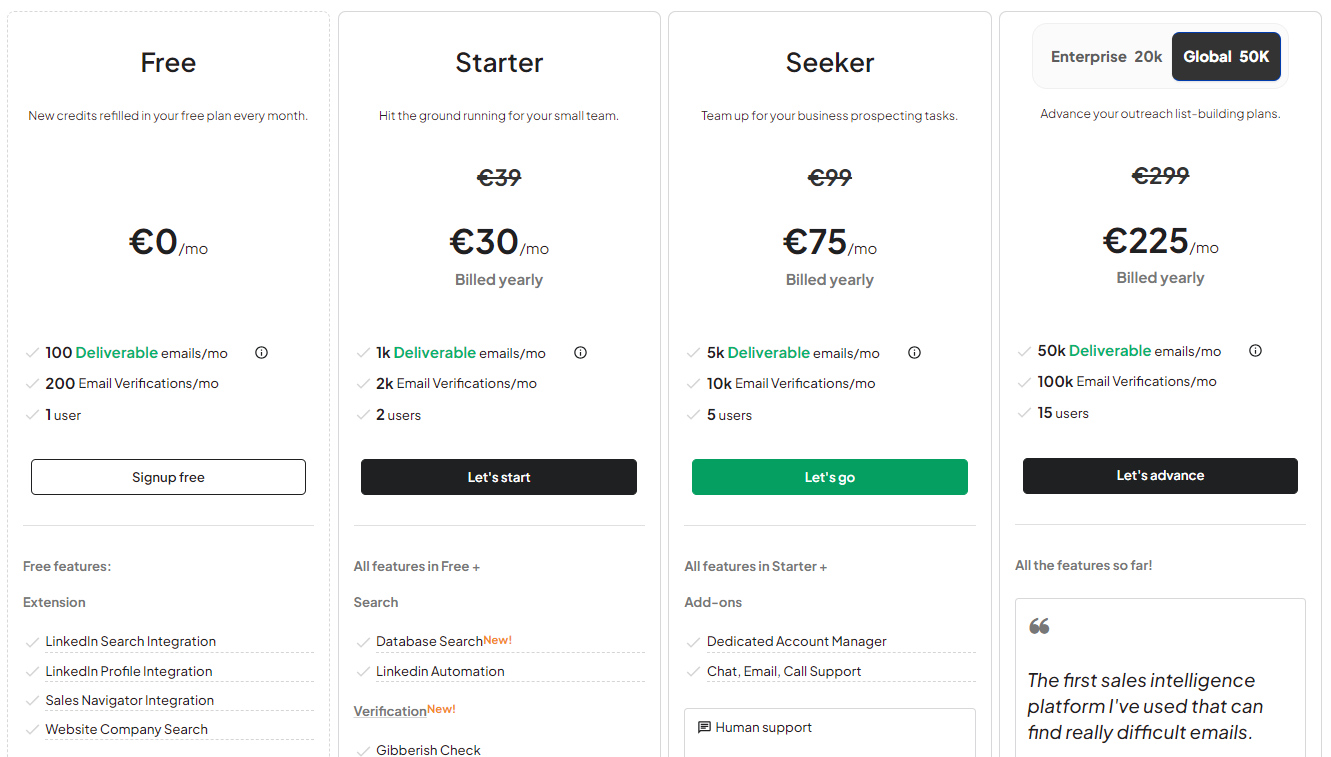Click the LinkedIn Search Integration feature
Image resolution: width=1331 pixels, height=757 pixels.
point(130,642)
